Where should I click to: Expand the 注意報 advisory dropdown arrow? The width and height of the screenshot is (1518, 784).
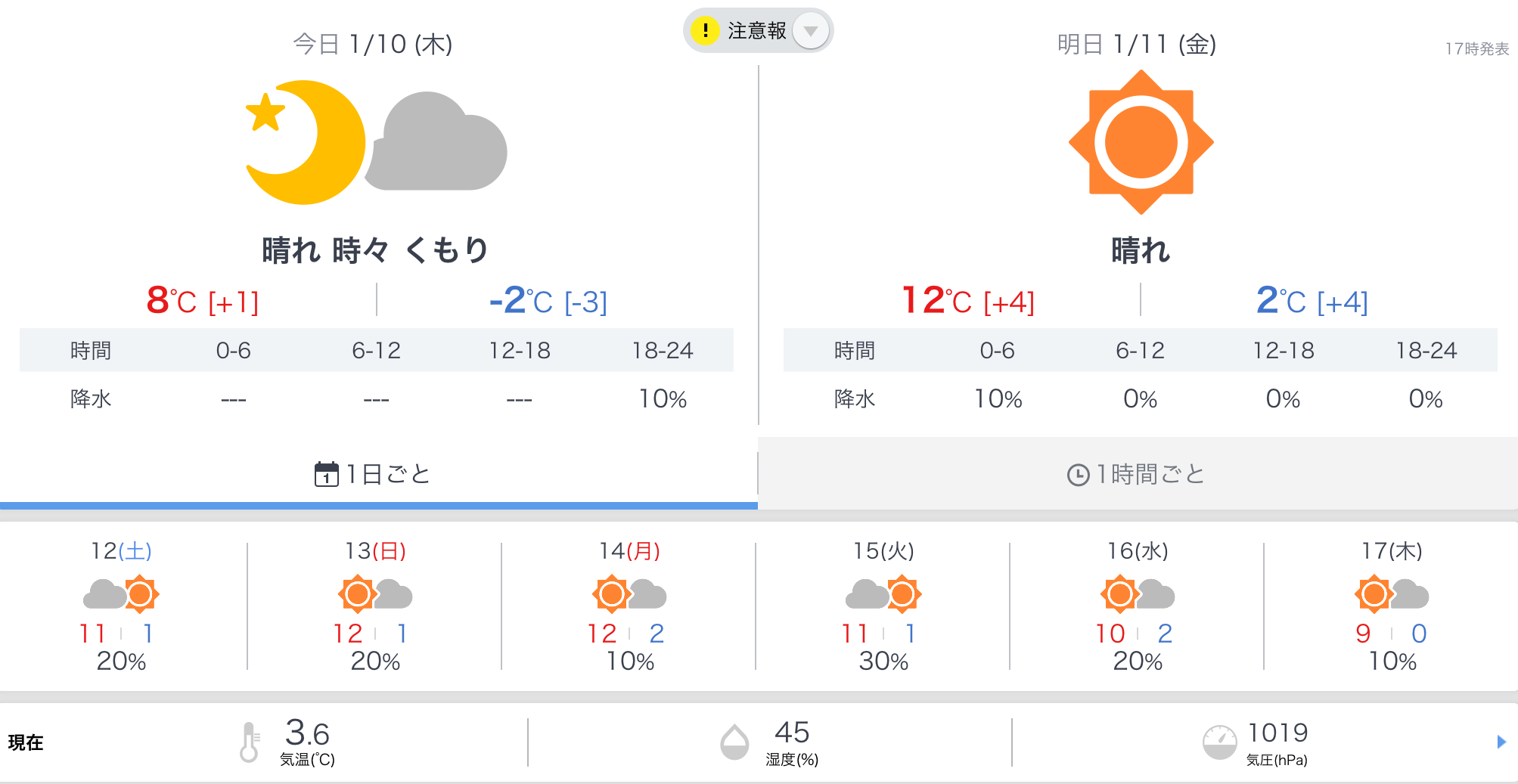(x=811, y=31)
